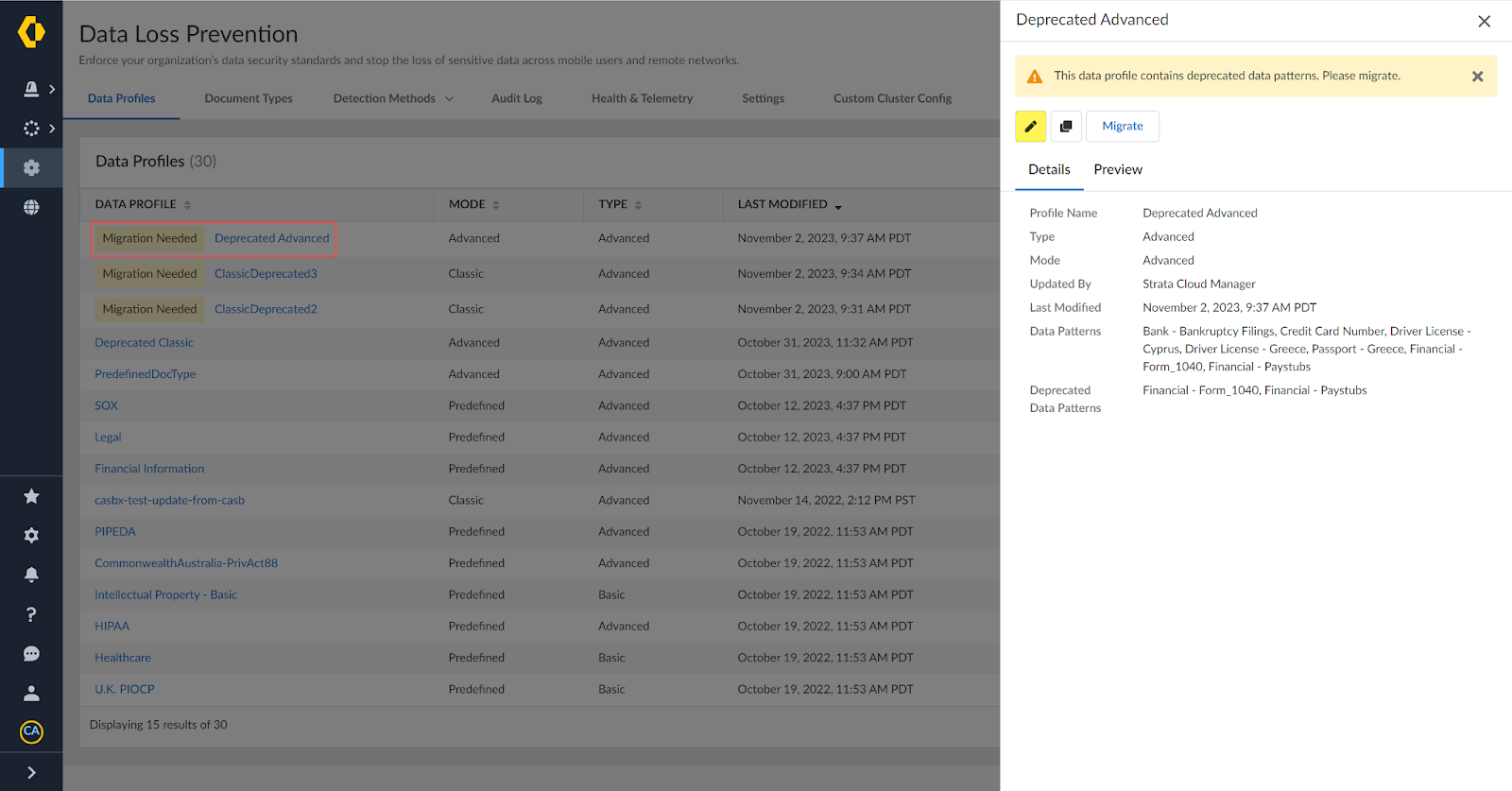Image resolution: width=1512 pixels, height=791 pixels.
Task: Click the CA tenant avatar badge
Action: click(x=31, y=731)
